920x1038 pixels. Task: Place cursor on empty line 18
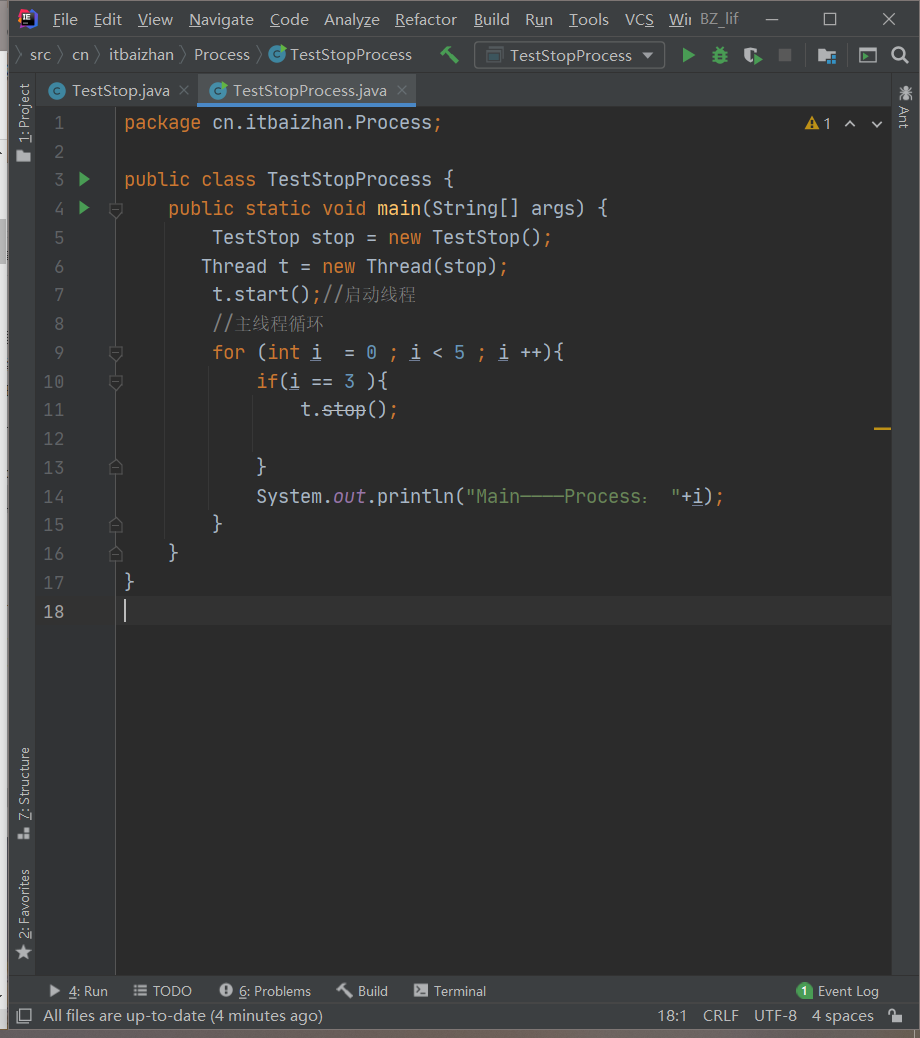point(503,610)
